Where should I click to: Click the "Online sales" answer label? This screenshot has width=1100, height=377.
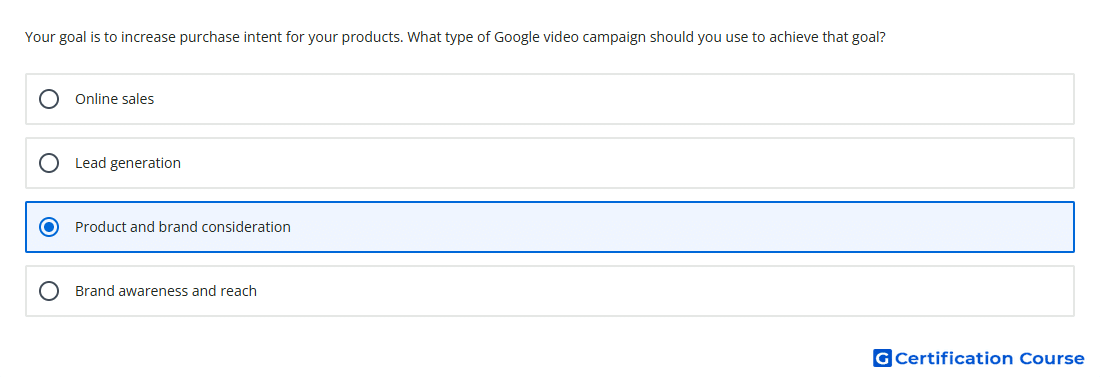coord(114,99)
